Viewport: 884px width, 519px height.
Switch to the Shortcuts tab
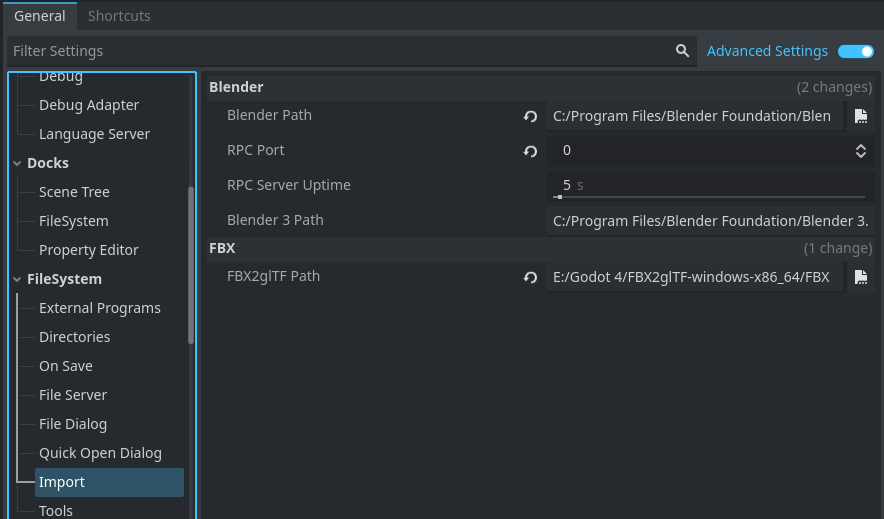click(119, 16)
